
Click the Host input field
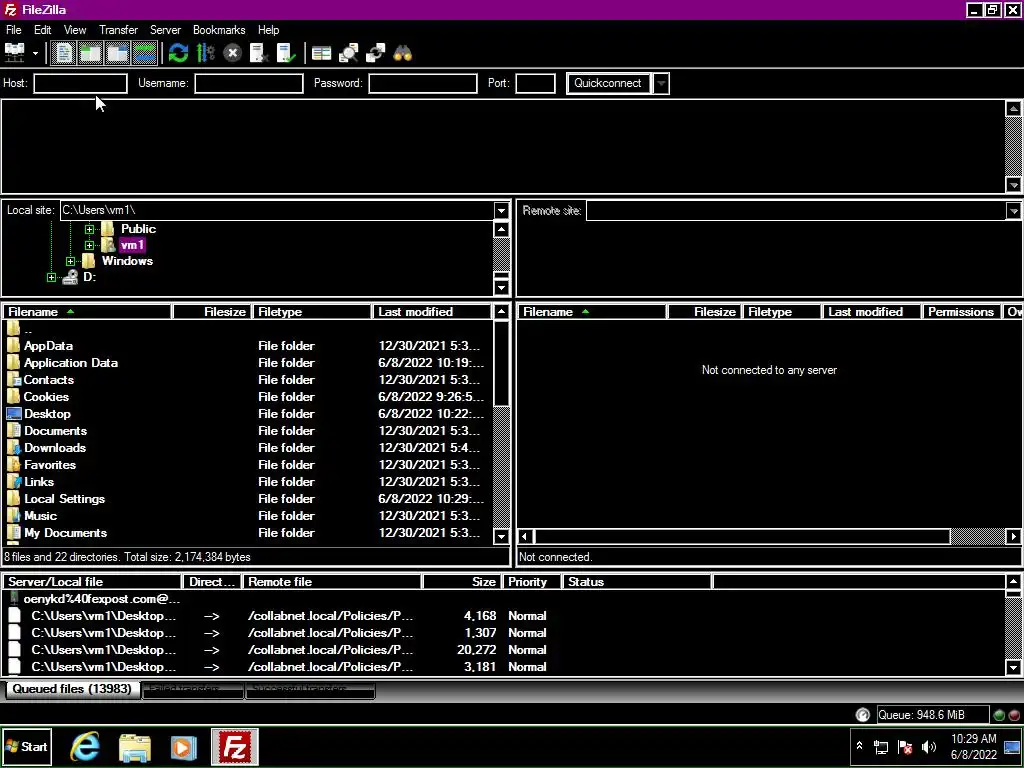pos(80,84)
